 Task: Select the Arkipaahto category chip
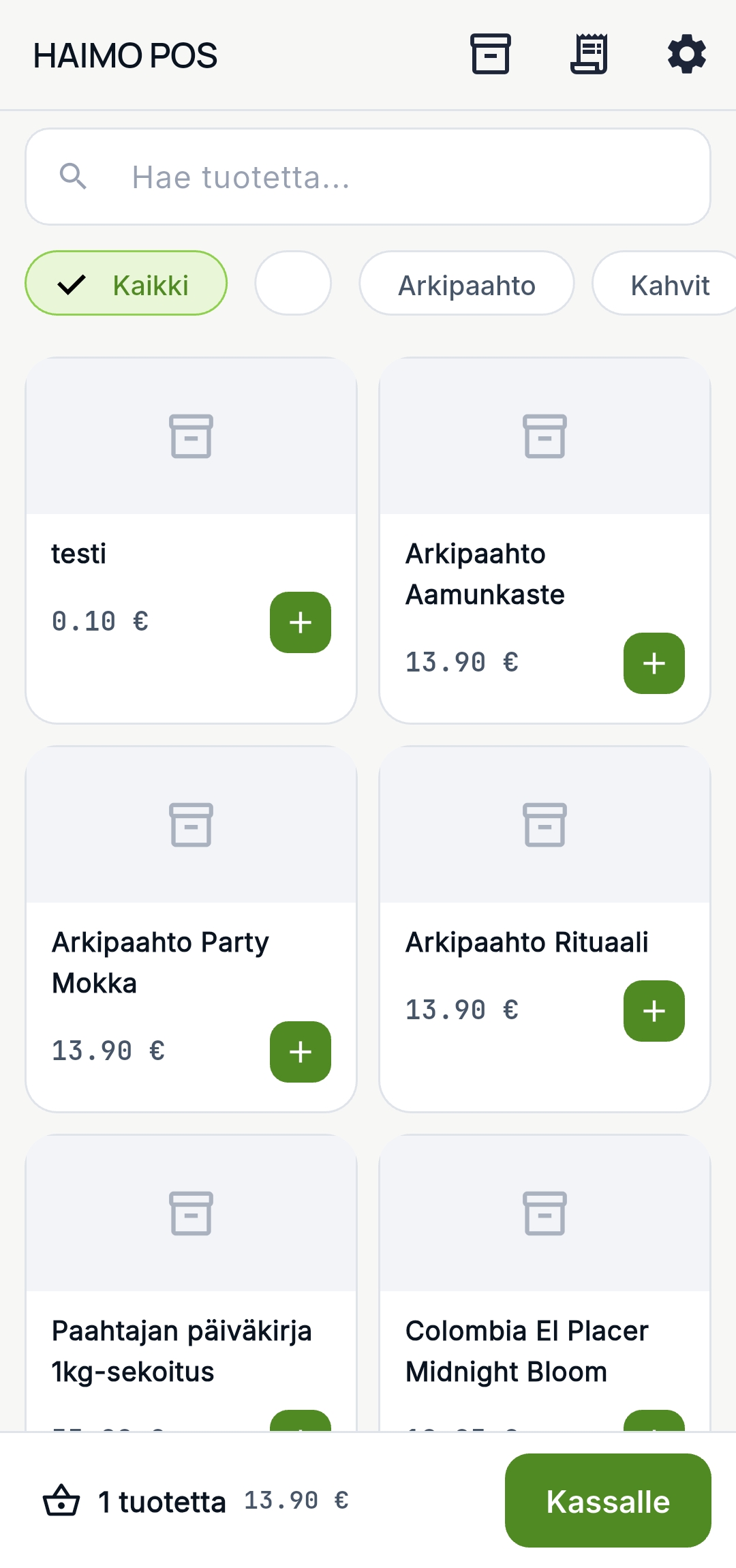pyautogui.click(x=467, y=283)
